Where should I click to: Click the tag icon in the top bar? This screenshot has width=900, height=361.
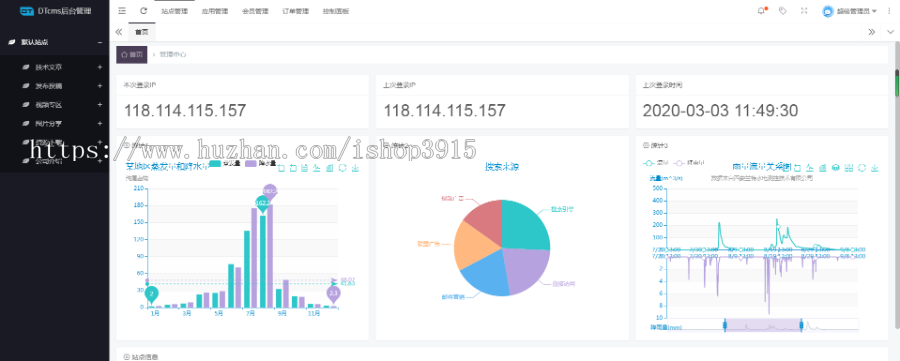point(783,10)
